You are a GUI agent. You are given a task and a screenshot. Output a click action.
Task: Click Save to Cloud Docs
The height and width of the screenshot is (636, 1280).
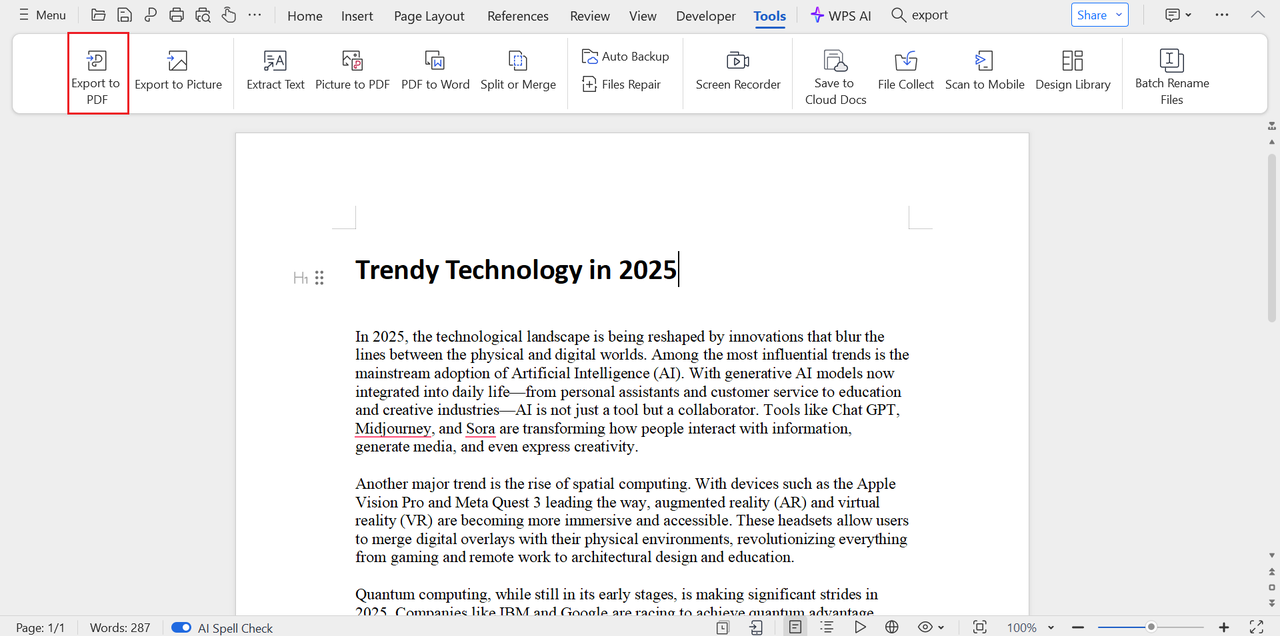coord(835,76)
